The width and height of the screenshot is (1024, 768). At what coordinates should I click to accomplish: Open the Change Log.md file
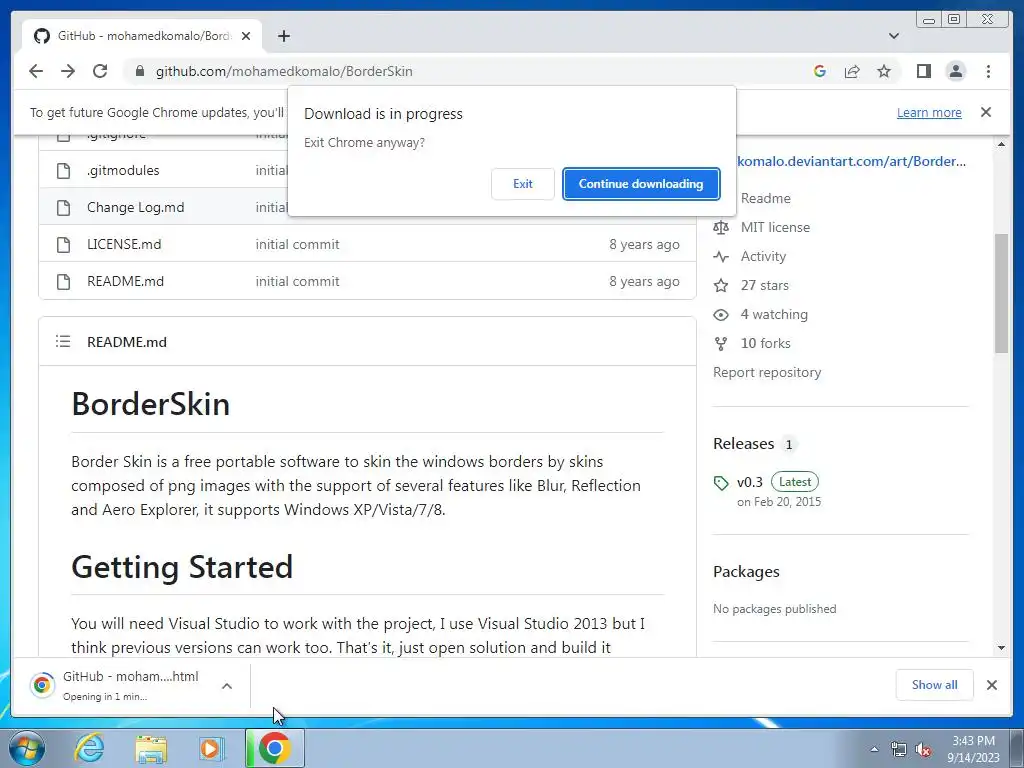pos(135,208)
